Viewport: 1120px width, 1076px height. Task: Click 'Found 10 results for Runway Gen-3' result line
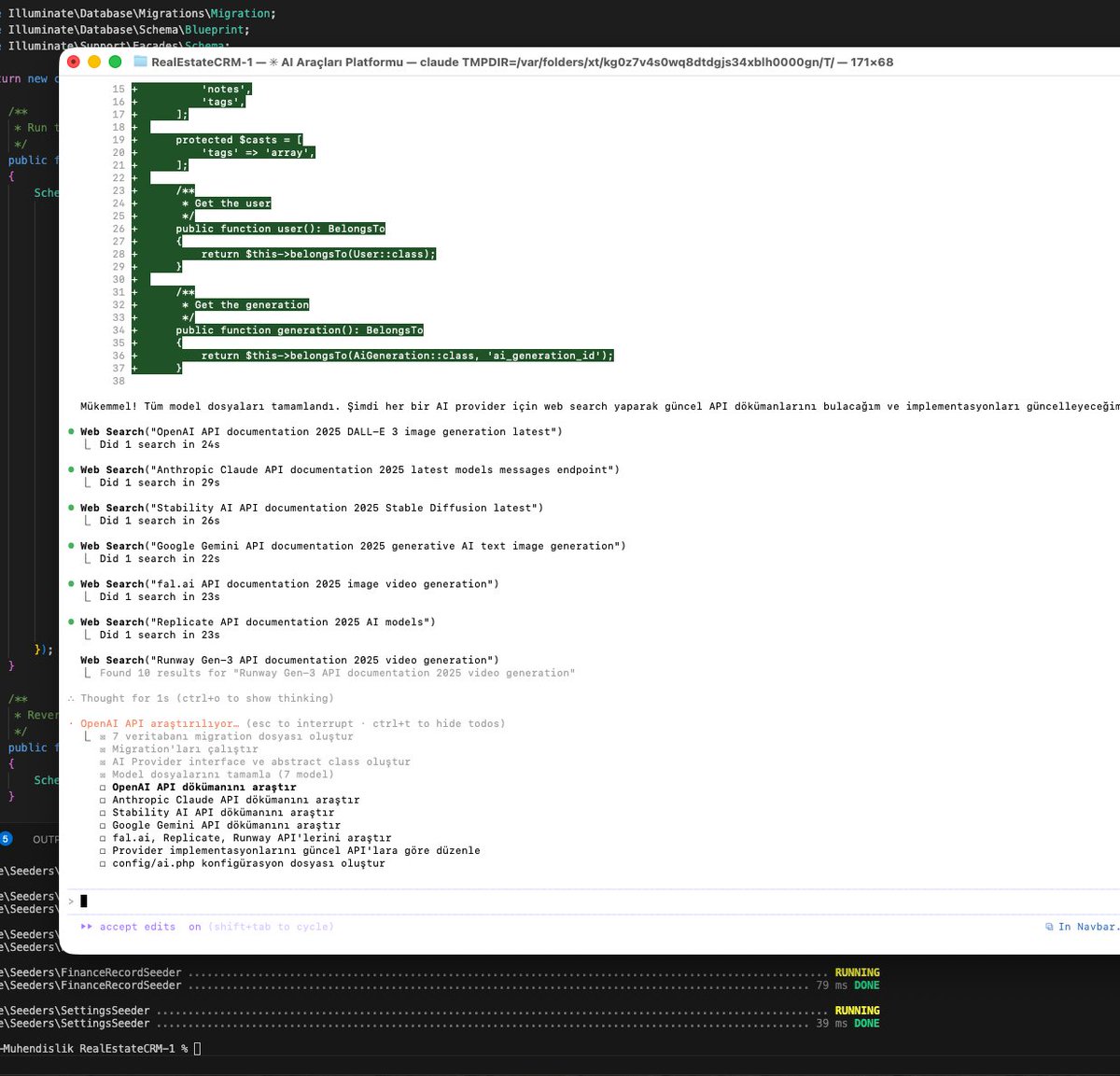click(337, 673)
